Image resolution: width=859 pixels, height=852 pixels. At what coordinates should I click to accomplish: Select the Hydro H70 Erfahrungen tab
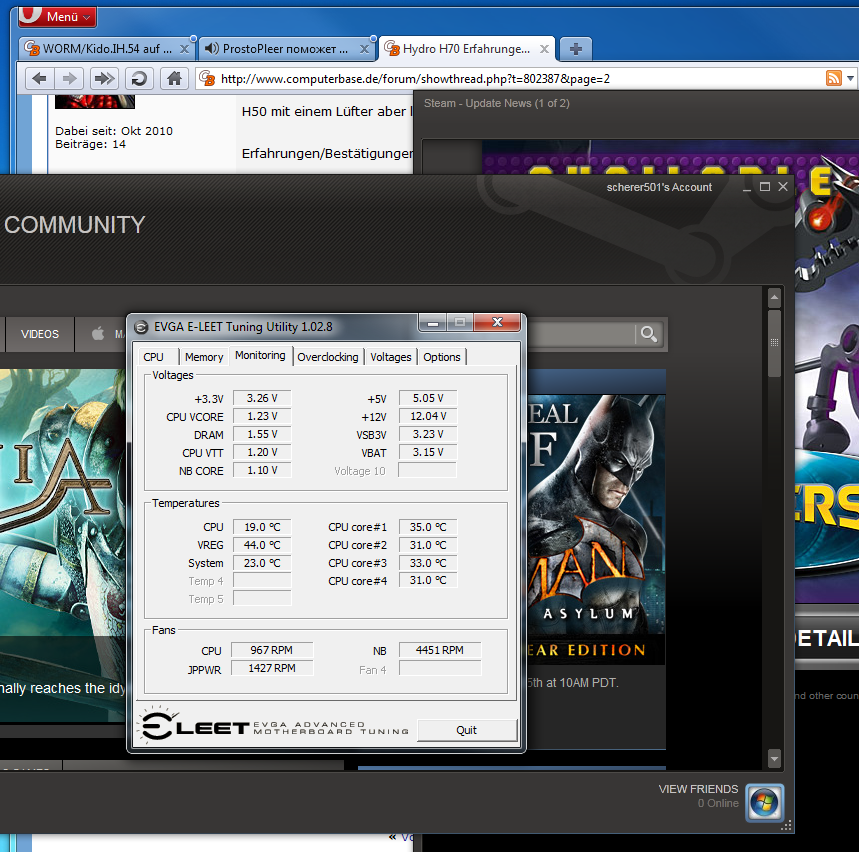click(x=467, y=49)
